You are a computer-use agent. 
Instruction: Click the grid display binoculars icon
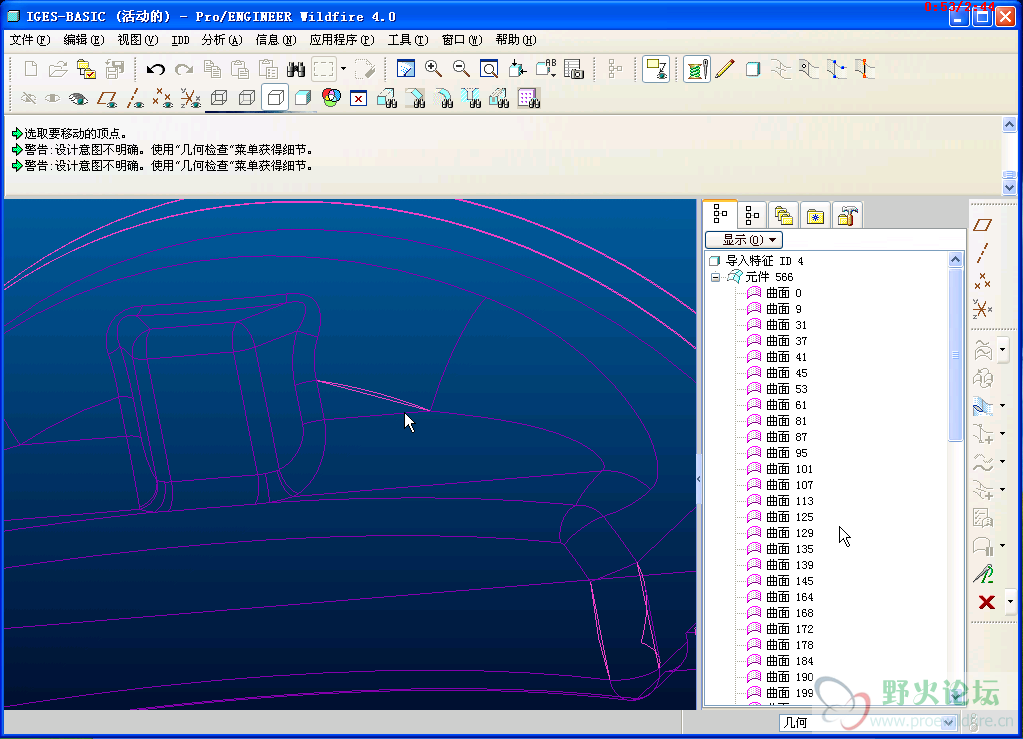[529, 98]
